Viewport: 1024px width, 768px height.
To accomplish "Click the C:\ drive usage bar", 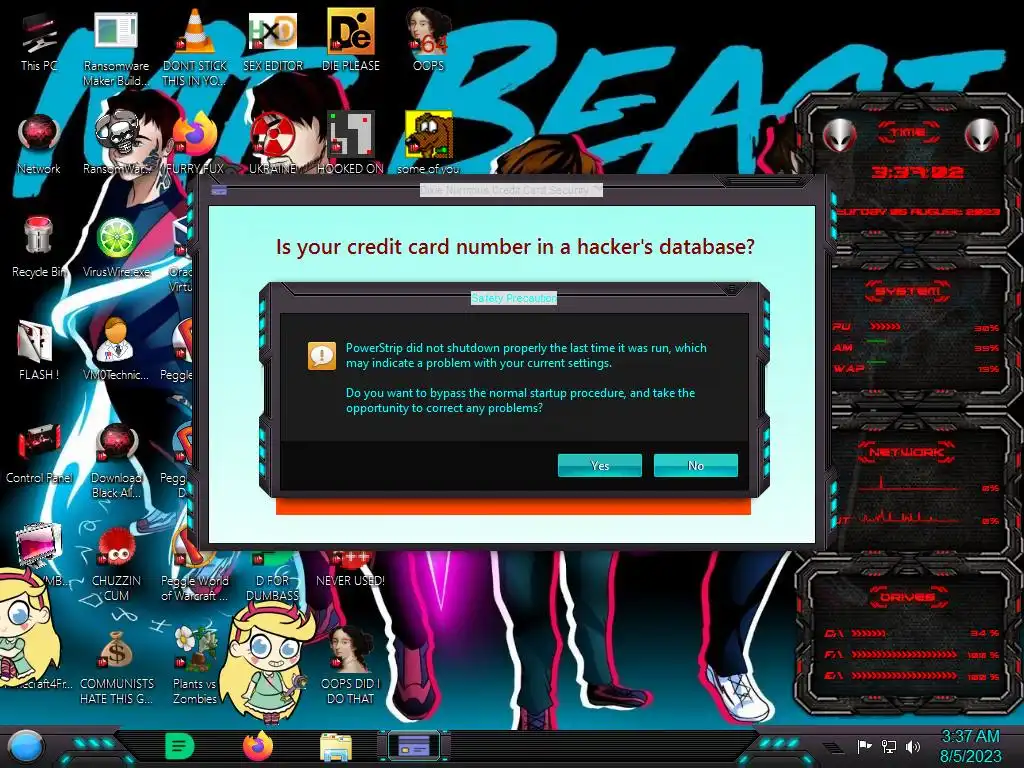I will point(869,633).
